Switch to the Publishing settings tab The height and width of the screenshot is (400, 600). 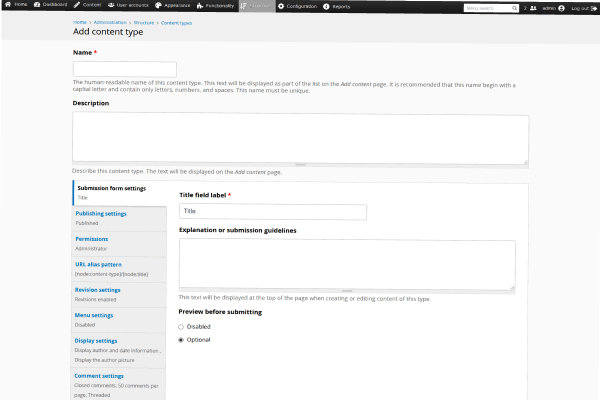point(101,213)
